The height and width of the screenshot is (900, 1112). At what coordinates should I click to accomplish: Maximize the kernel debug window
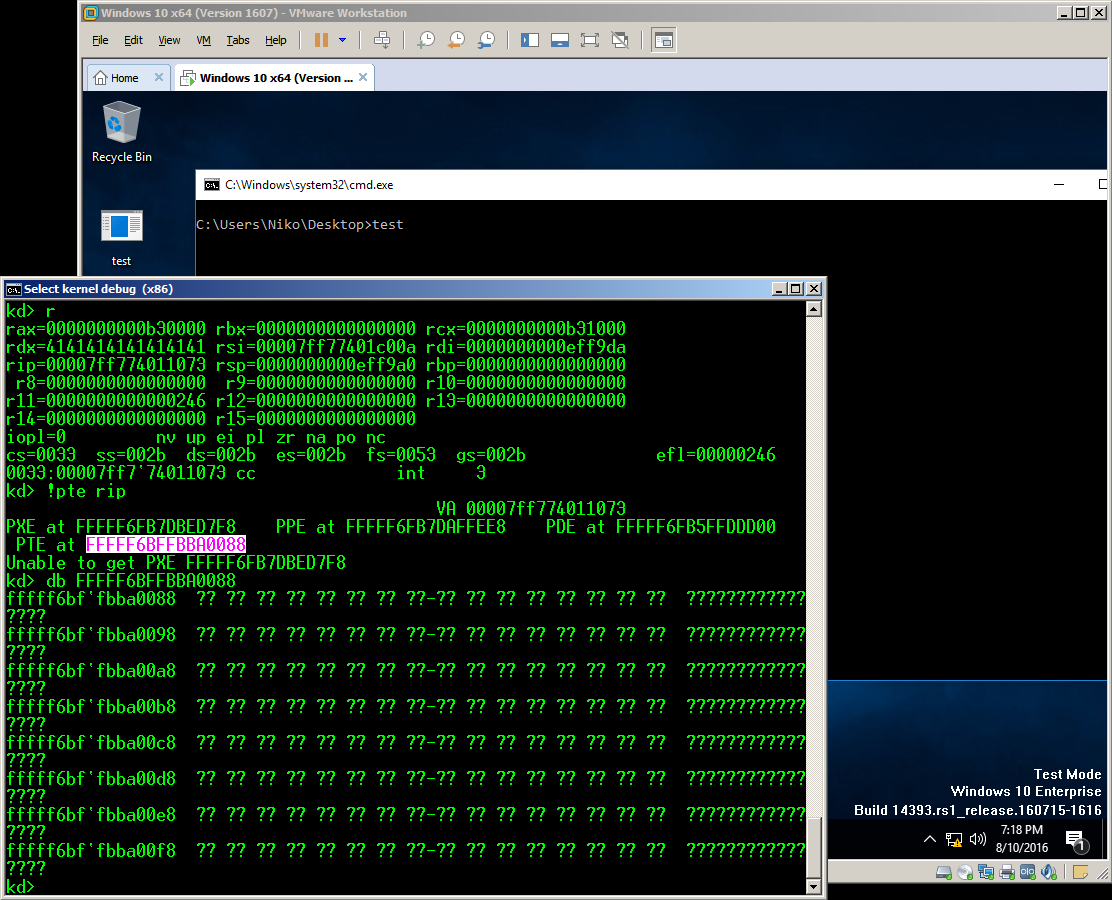(796, 289)
